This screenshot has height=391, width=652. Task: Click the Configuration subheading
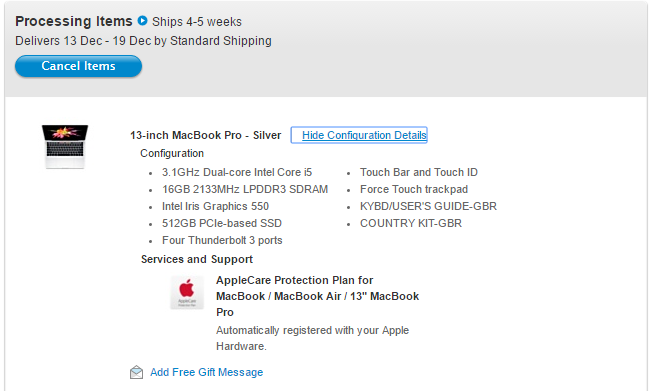(x=172, y=153)
